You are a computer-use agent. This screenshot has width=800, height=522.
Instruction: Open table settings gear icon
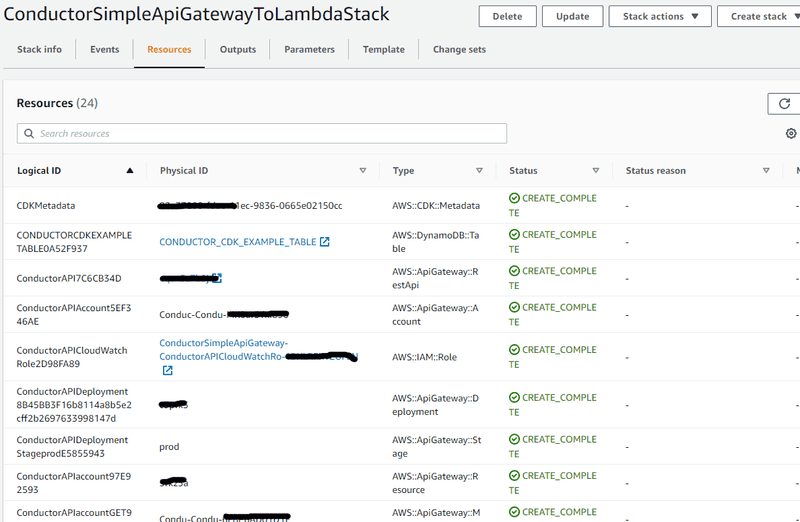tap(791, 133)
